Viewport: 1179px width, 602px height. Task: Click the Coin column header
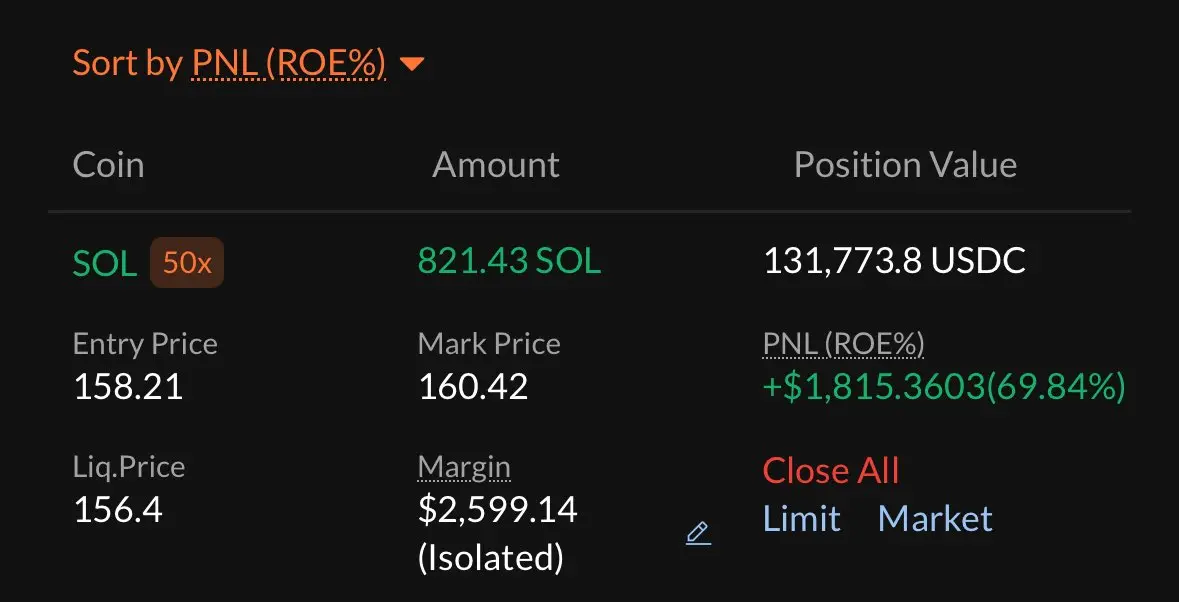pos(108,165)
